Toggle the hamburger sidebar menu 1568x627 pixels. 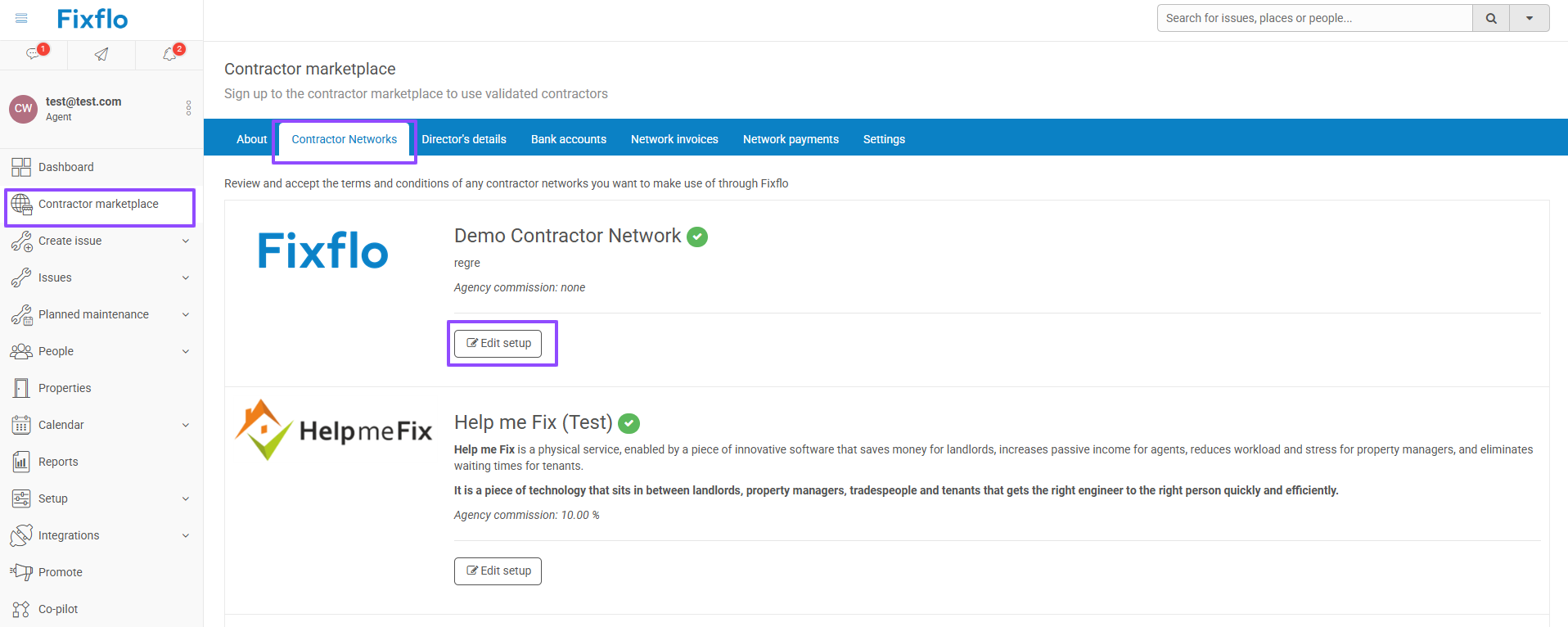[21, 18]
